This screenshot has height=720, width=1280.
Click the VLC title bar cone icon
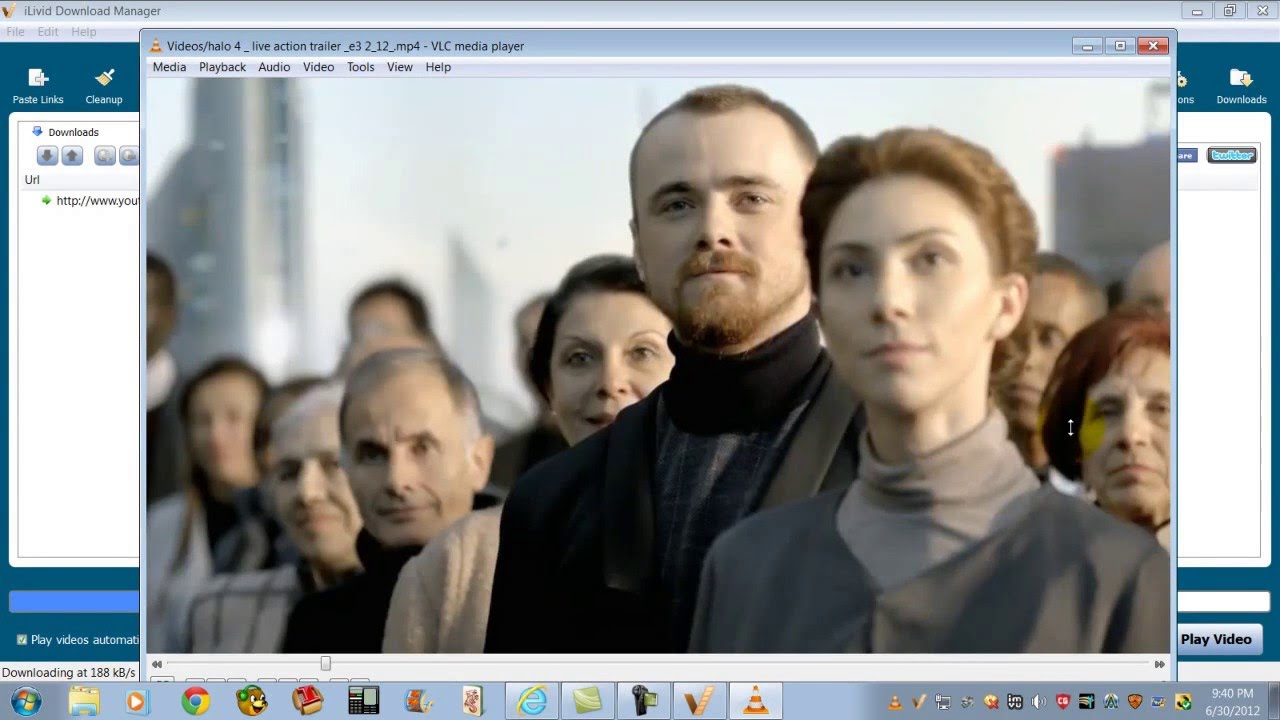156,45
